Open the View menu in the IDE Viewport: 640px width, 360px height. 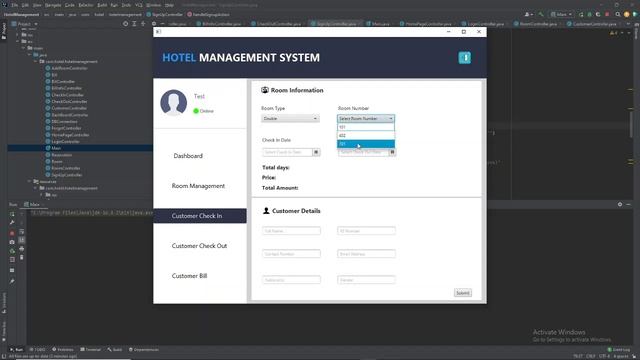pyautogui.click(x=37, y=5)
